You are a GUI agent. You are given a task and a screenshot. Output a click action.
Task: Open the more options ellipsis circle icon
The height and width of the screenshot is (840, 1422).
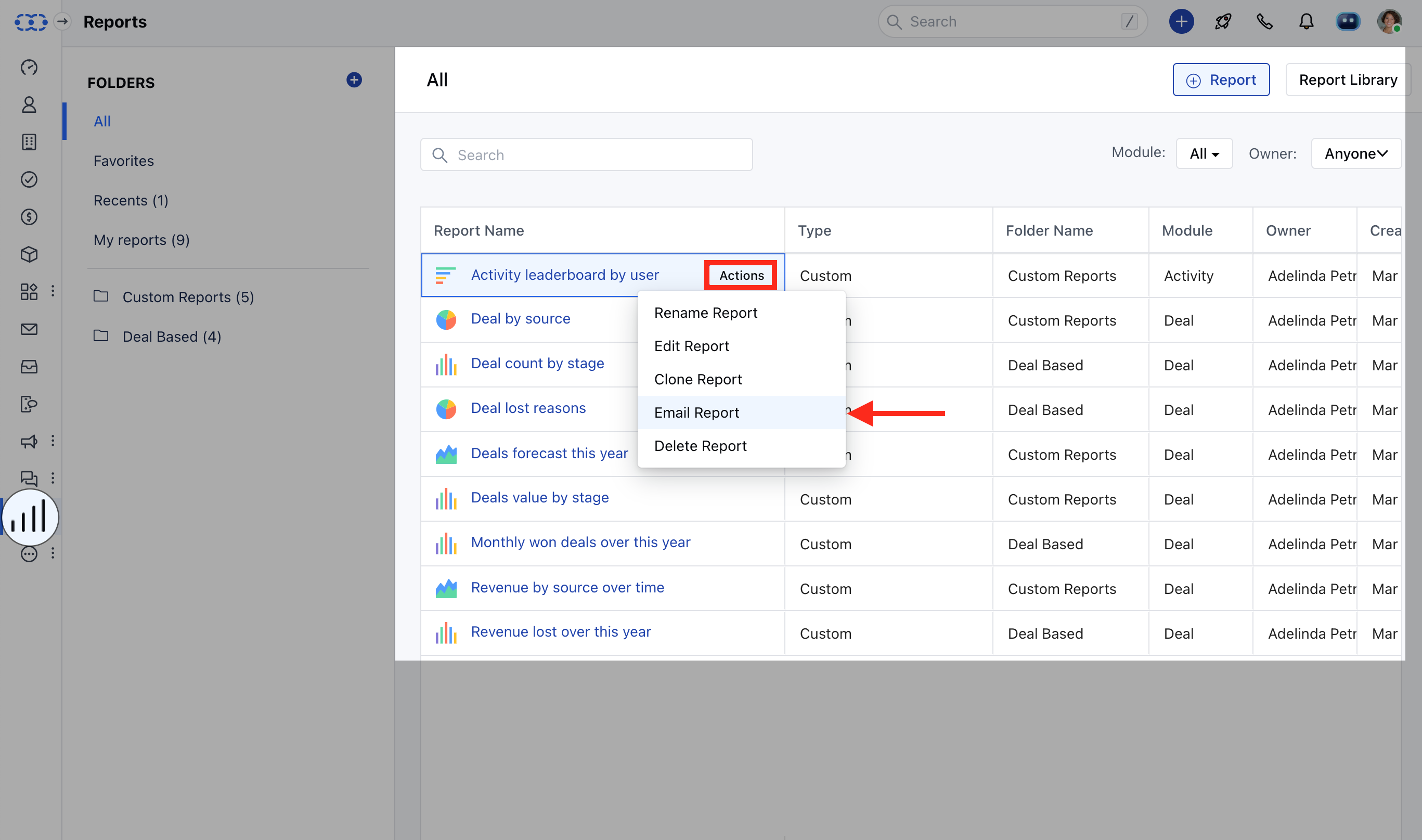[x=29, y=553]
